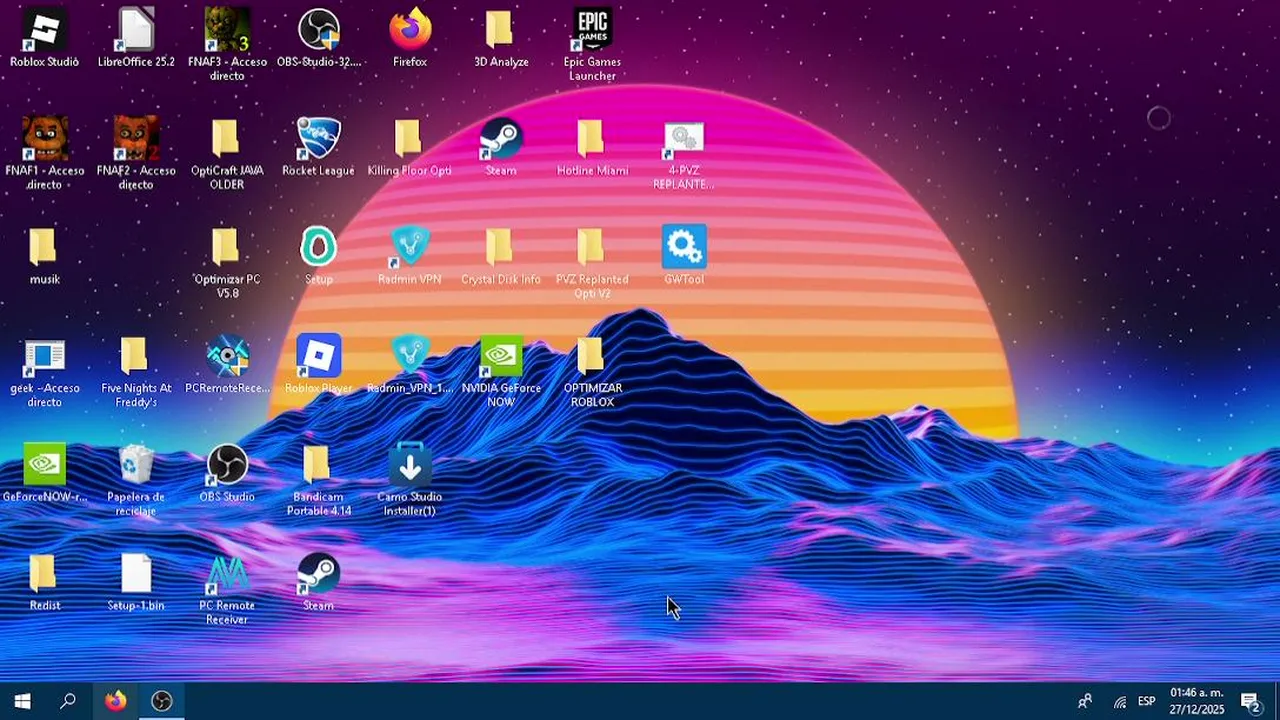Select the 3D Analyze folder
1280x720 pixels.
click(501, 31)
